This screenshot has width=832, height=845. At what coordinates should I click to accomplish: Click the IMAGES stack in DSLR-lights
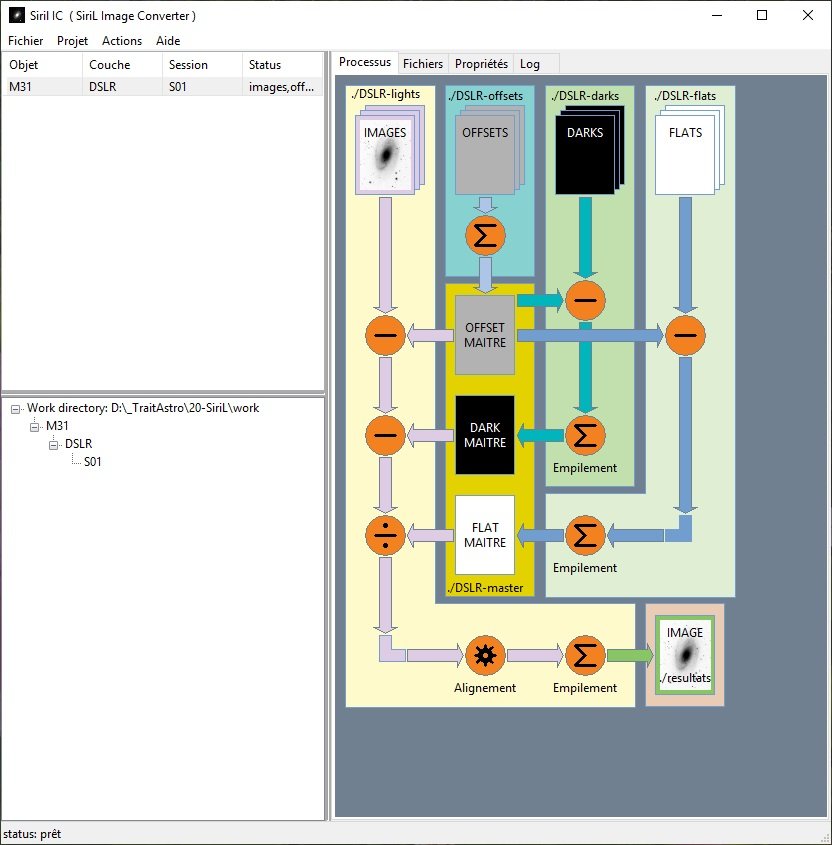click(390, 150)
